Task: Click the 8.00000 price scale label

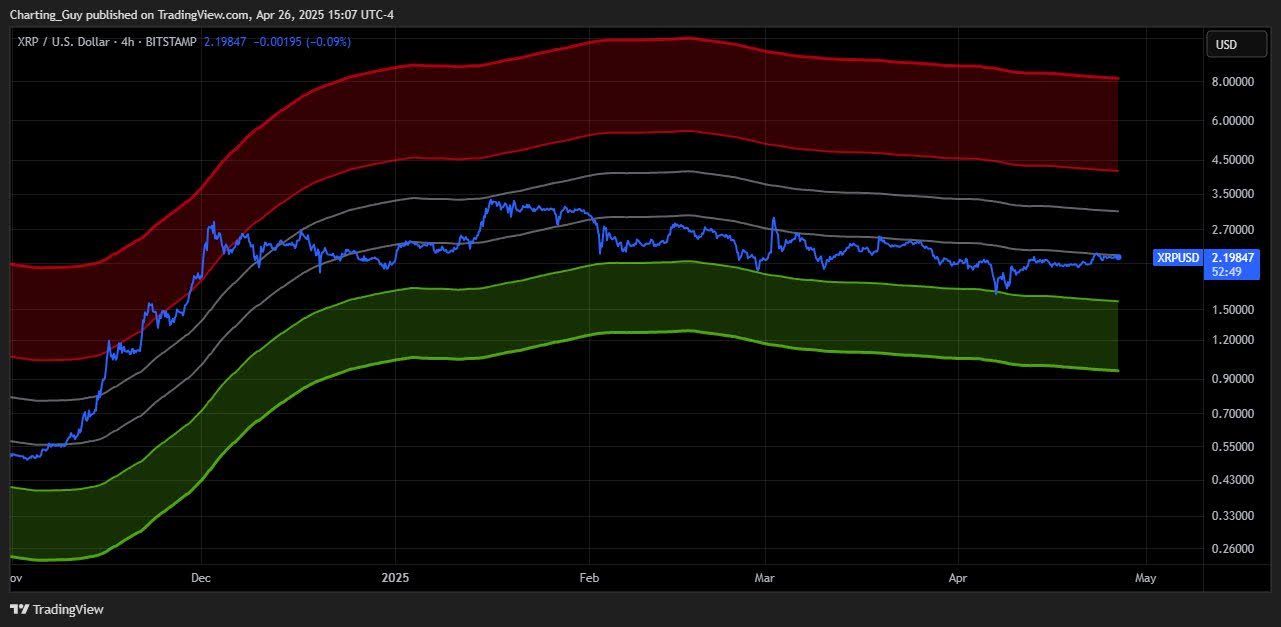Action: pos(1232,82)
